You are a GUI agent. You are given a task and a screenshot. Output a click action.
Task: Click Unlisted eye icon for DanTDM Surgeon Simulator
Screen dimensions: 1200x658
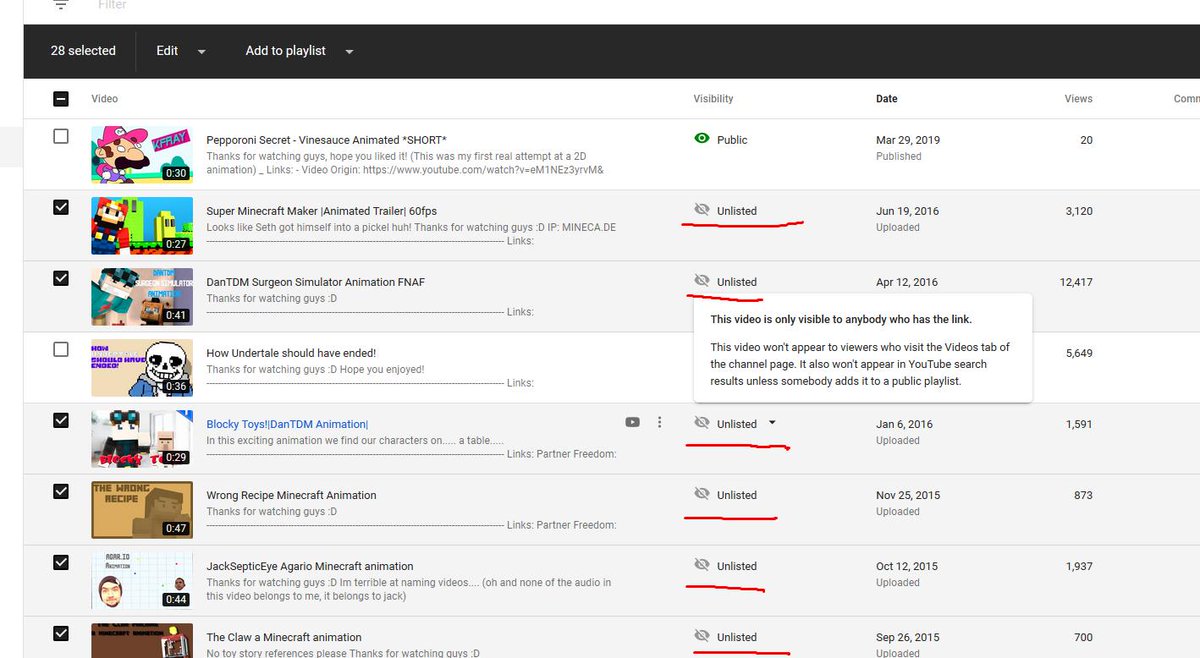(x=702, y=282)
